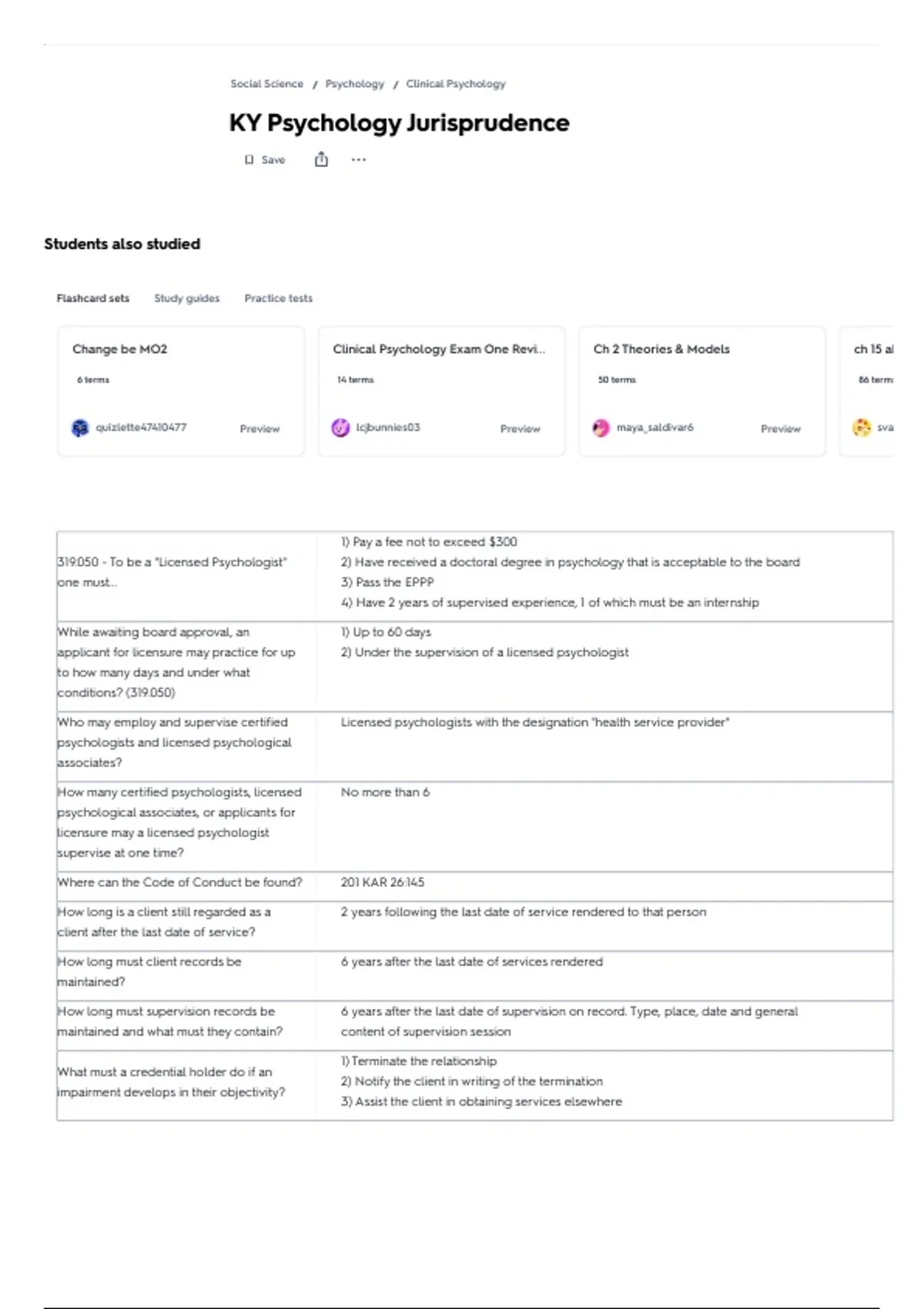The width and height of the screenshot is (924, 1309).
Task: Switch to the Flashcard sets tab
Action: [93, 298]
